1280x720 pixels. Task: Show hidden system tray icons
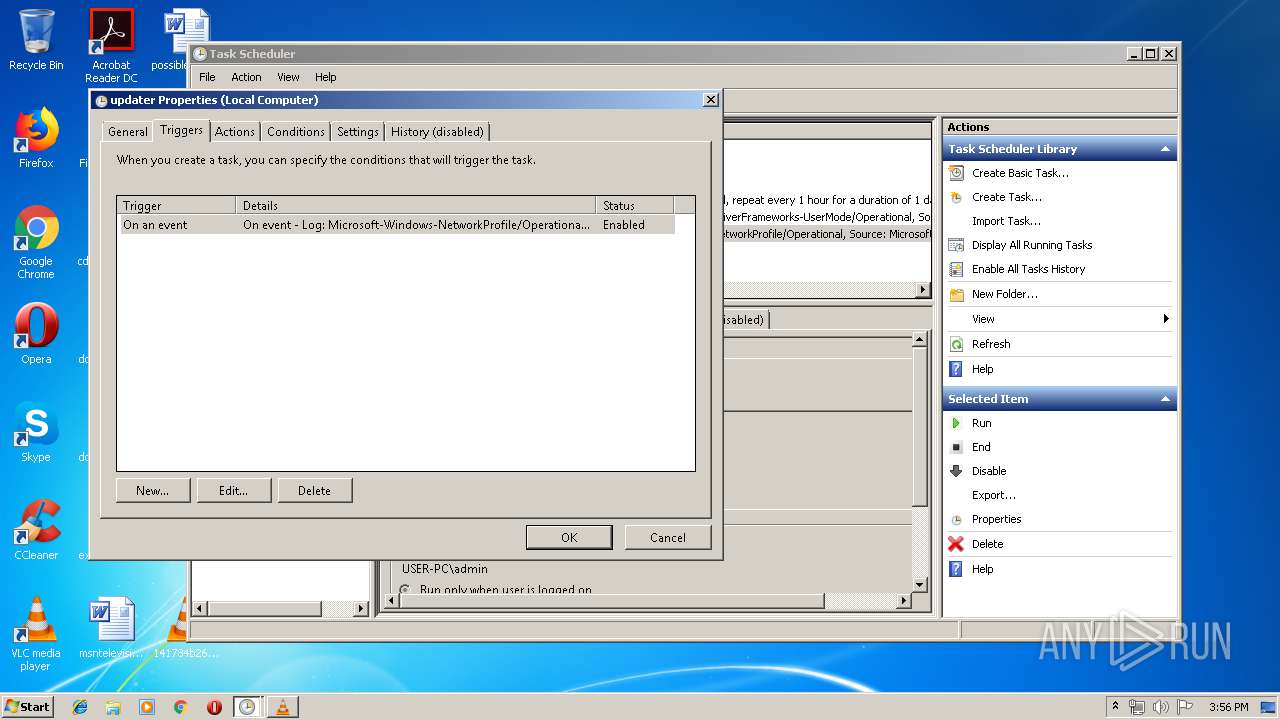tap(1115, 707)
